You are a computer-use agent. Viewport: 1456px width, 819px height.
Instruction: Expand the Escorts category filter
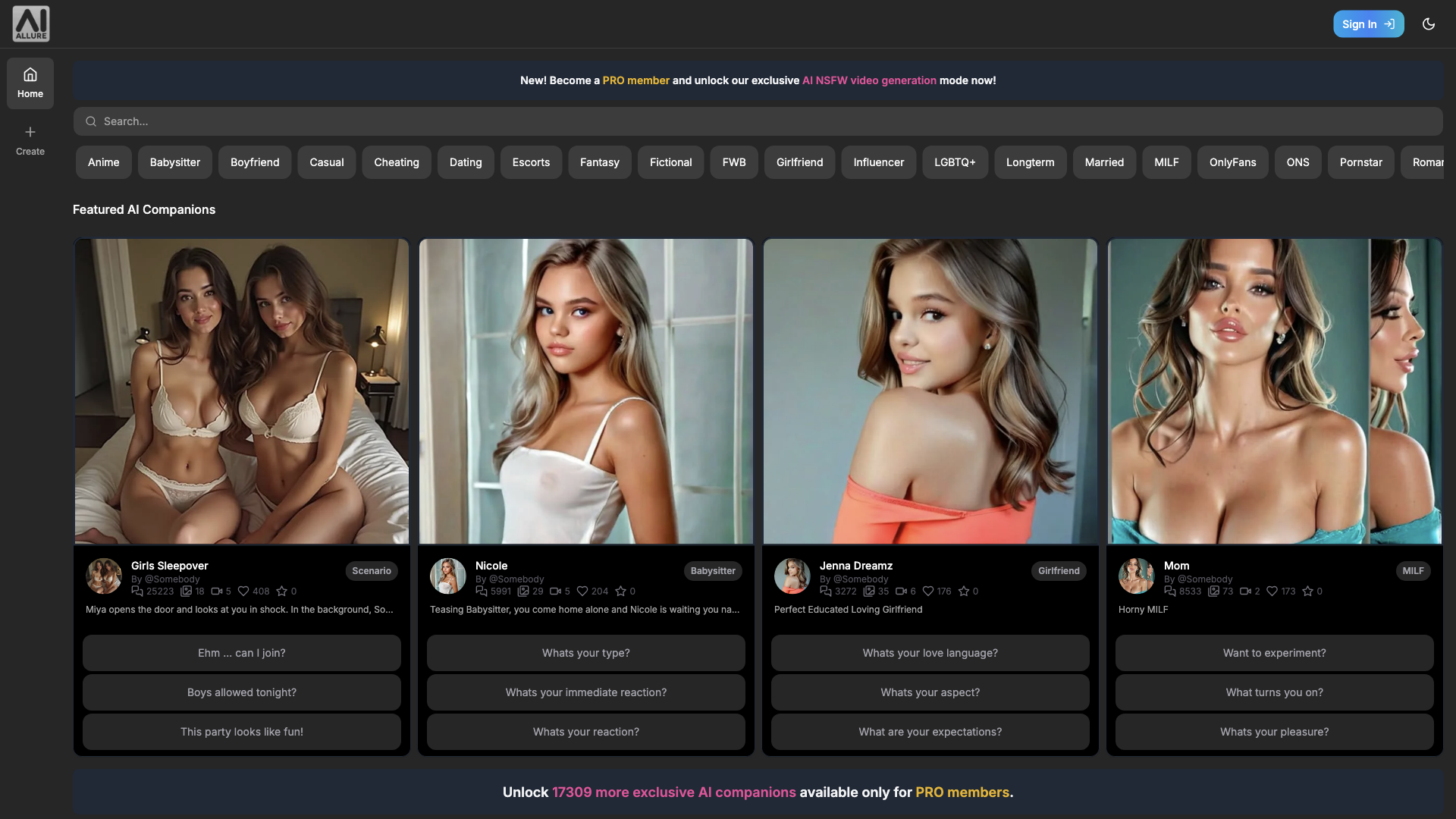(x=531, y=161)
